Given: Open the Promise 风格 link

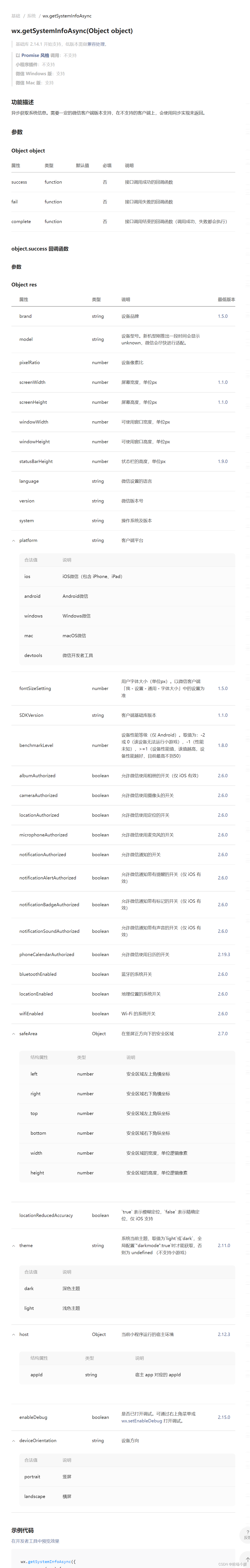Looking at the screenshot, I should (x=35, y=55).
